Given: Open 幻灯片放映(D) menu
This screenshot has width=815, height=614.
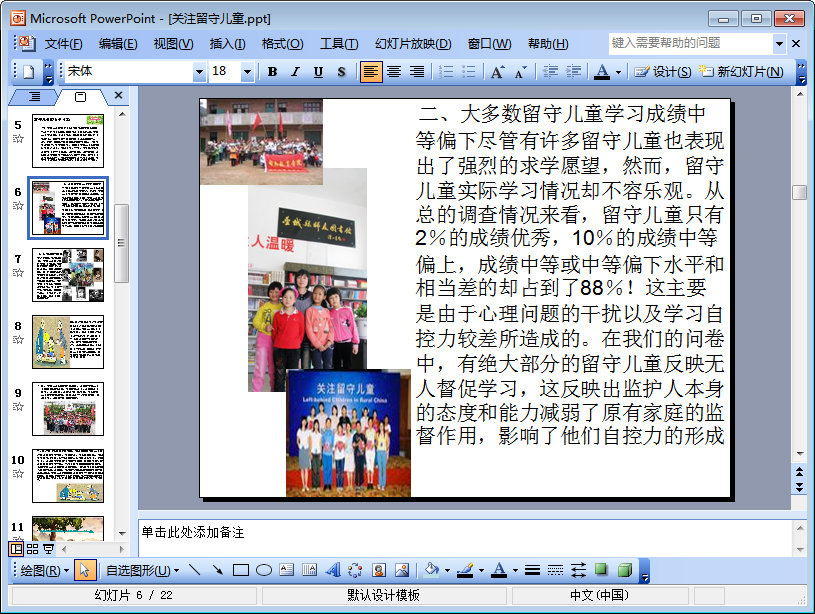Looking at the screenshot, I should 413,44.
